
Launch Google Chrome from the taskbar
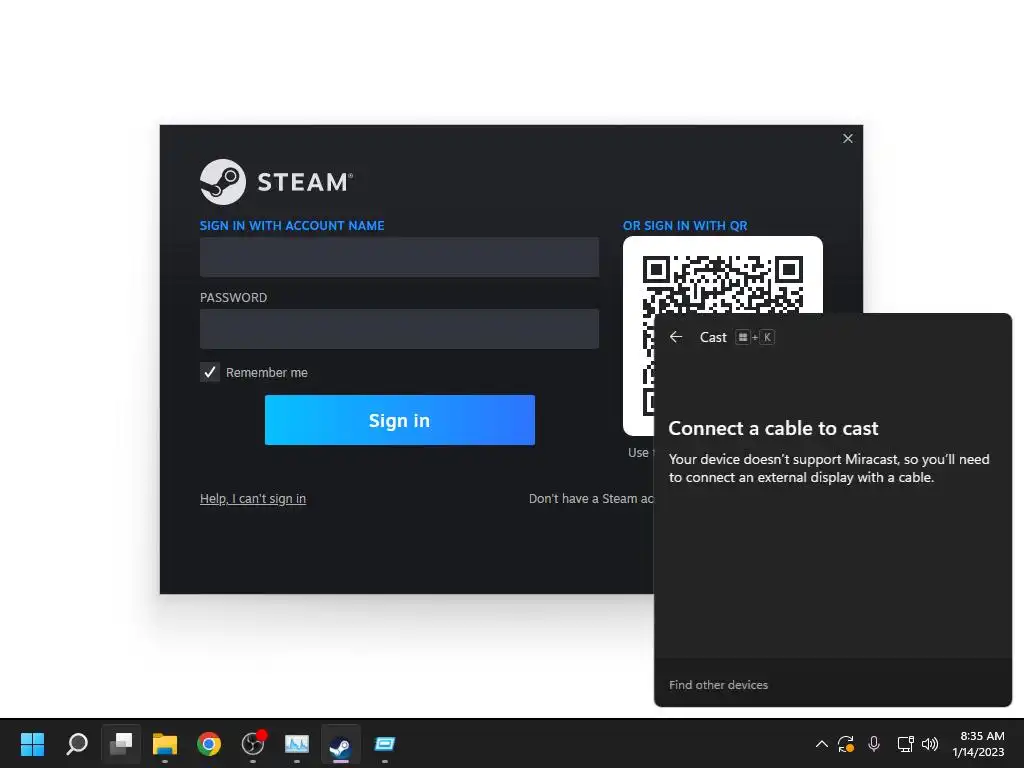coord(209,744)
